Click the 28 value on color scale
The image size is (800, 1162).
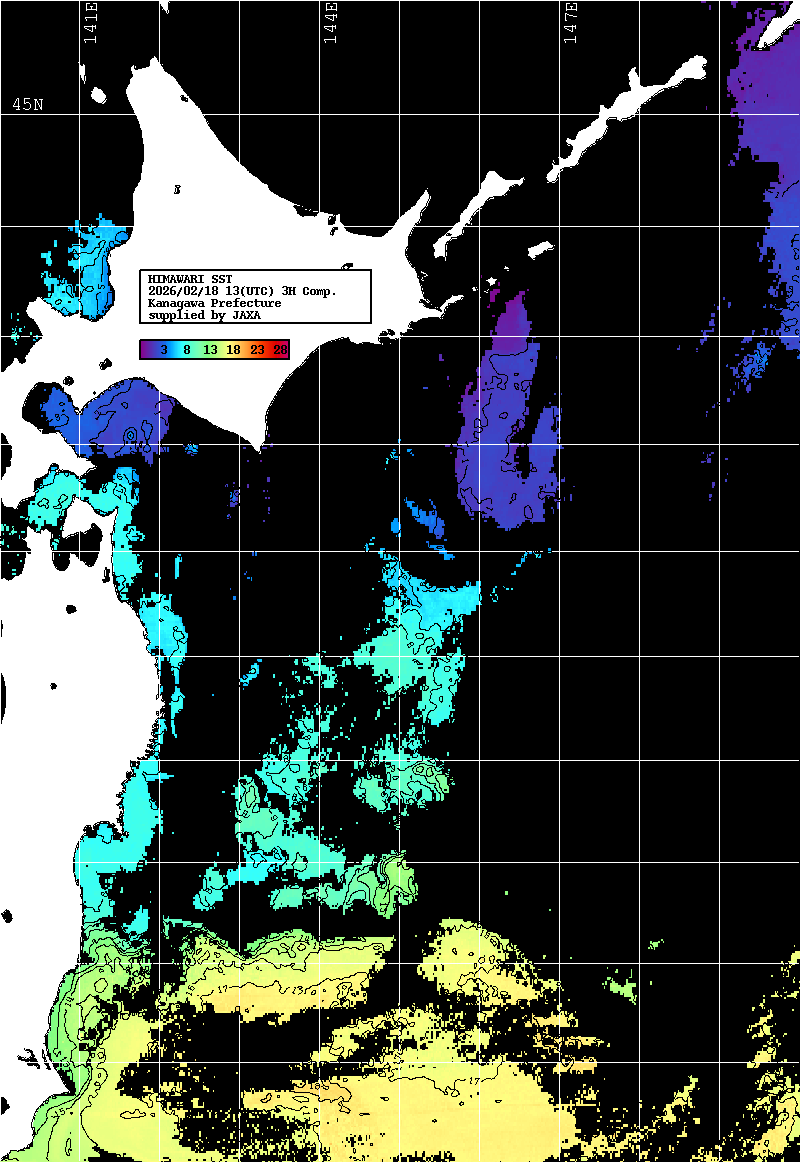pyautogui.click(x=280, y=349)
